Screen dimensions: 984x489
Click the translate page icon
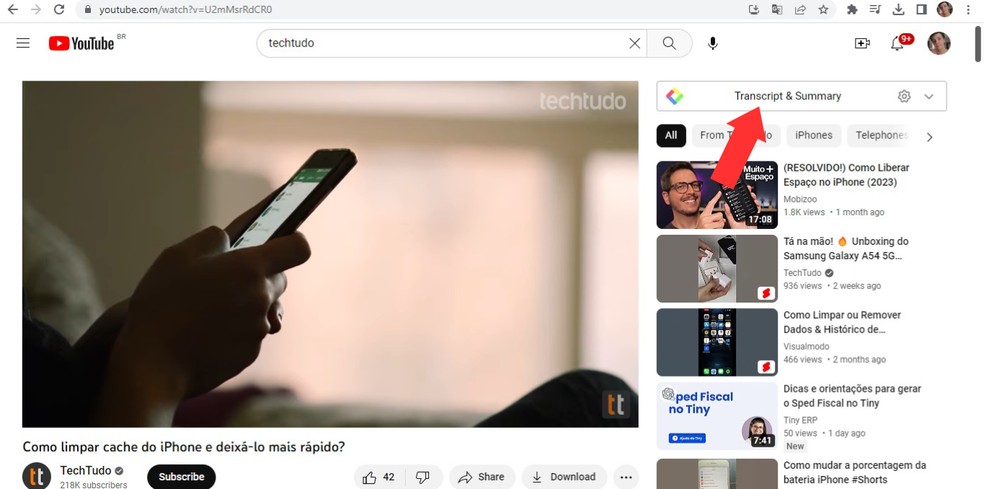(777, 9)
